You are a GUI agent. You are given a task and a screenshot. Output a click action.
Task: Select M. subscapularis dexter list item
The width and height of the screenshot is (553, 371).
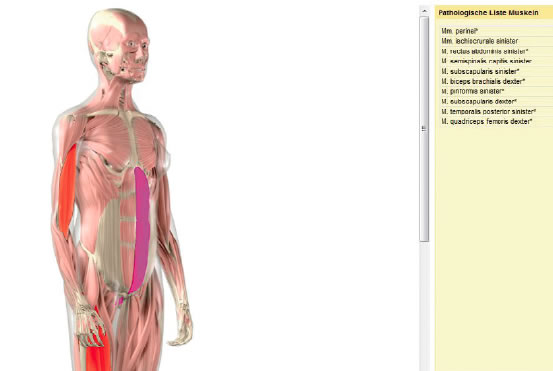pyautogui.click(x=479, y=102)
